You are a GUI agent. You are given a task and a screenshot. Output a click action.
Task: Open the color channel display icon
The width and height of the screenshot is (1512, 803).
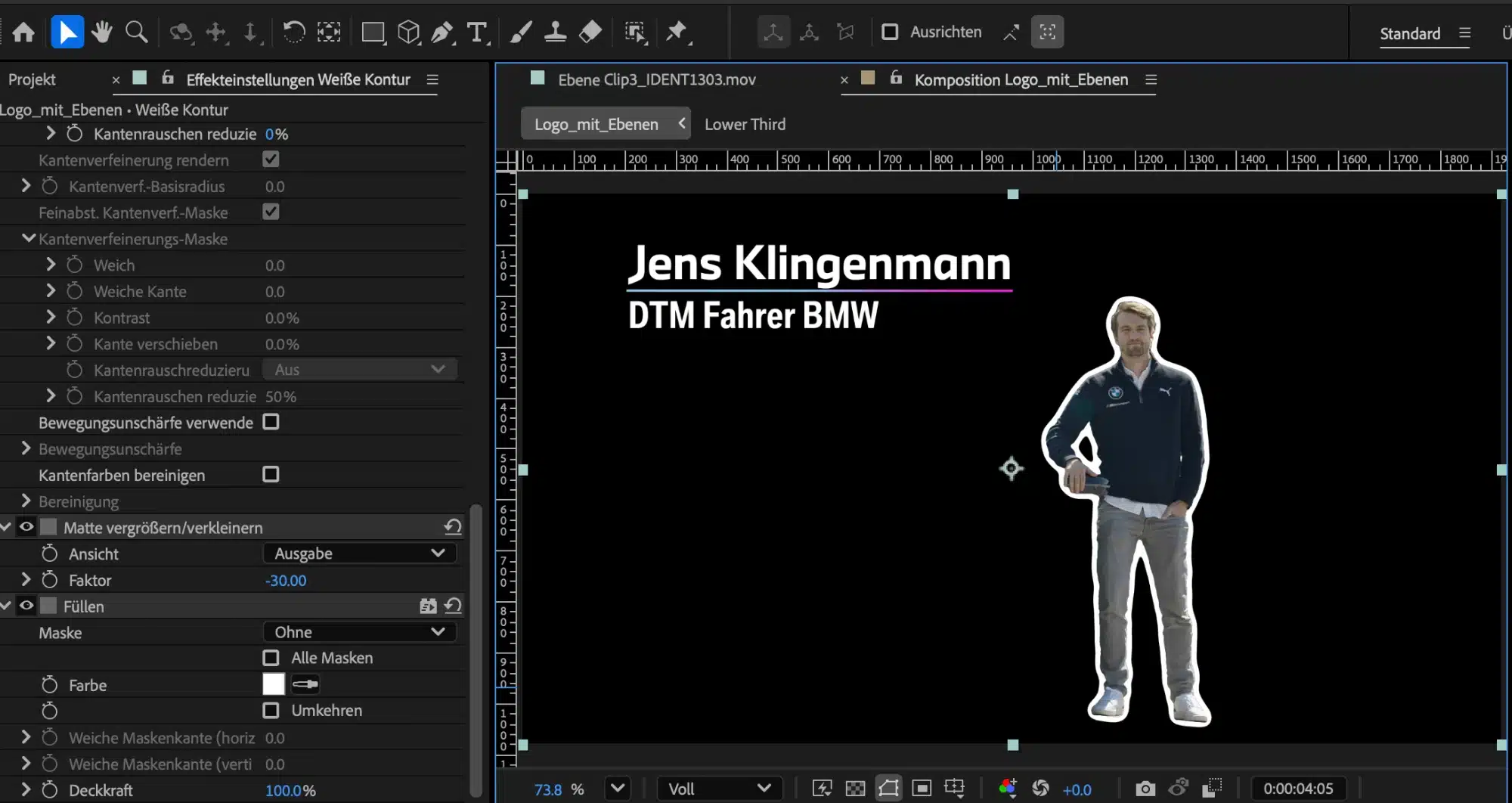tap(1007, 789)
